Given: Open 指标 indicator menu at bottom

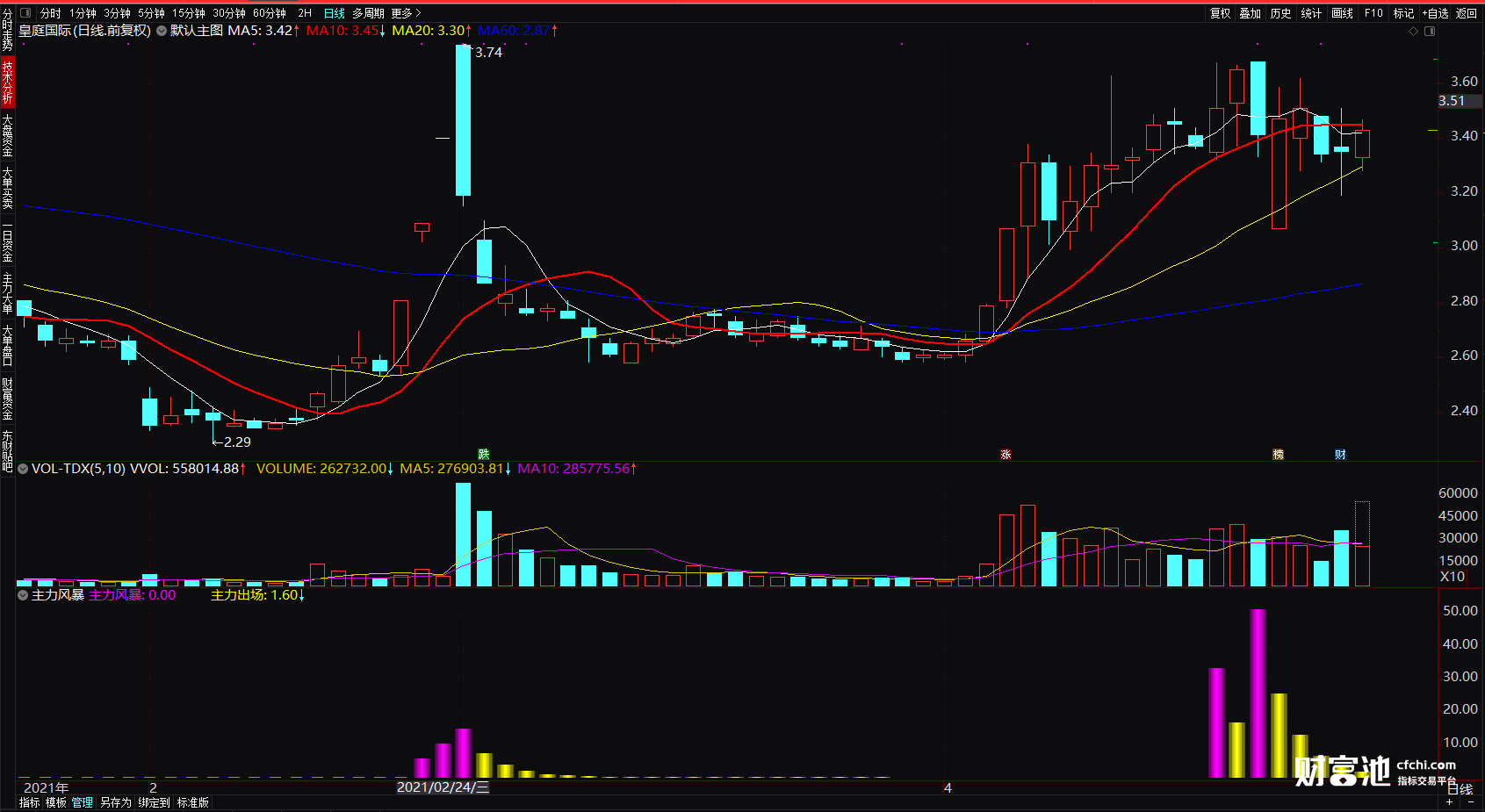Looking at the screenshot, I should 29,802.
